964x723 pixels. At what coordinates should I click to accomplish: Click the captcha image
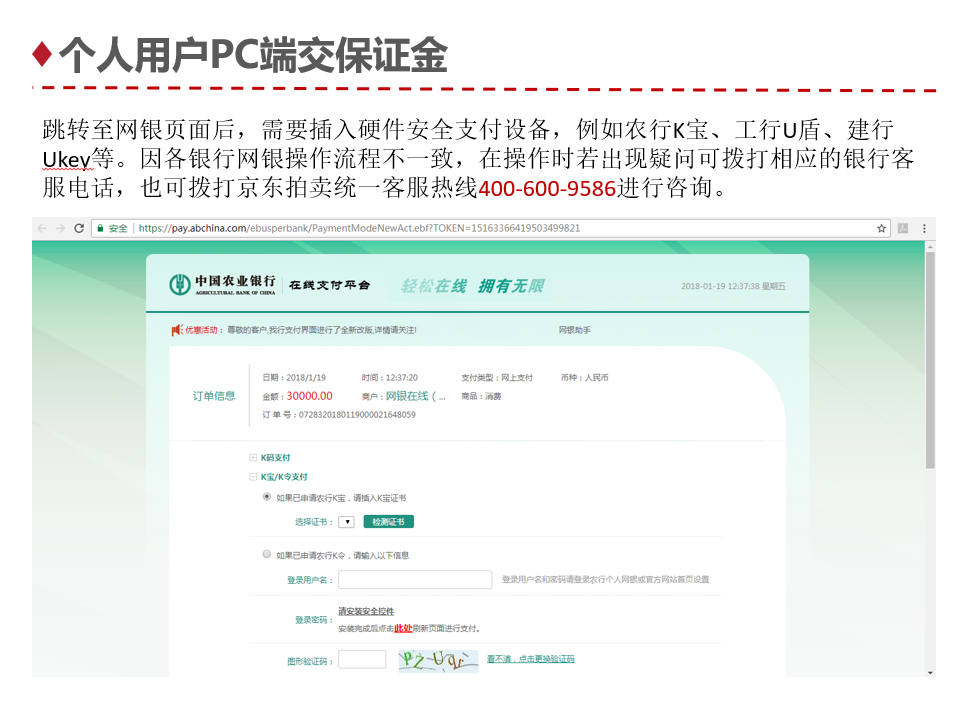point(438,661)
